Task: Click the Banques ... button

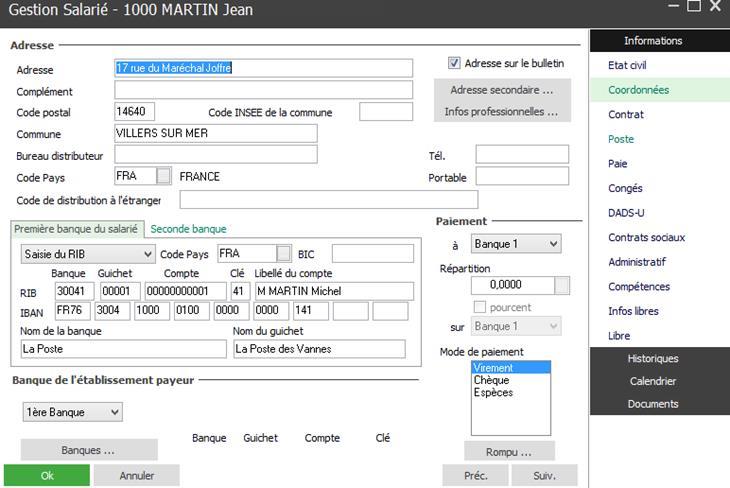Action: (x=89, y=450)
